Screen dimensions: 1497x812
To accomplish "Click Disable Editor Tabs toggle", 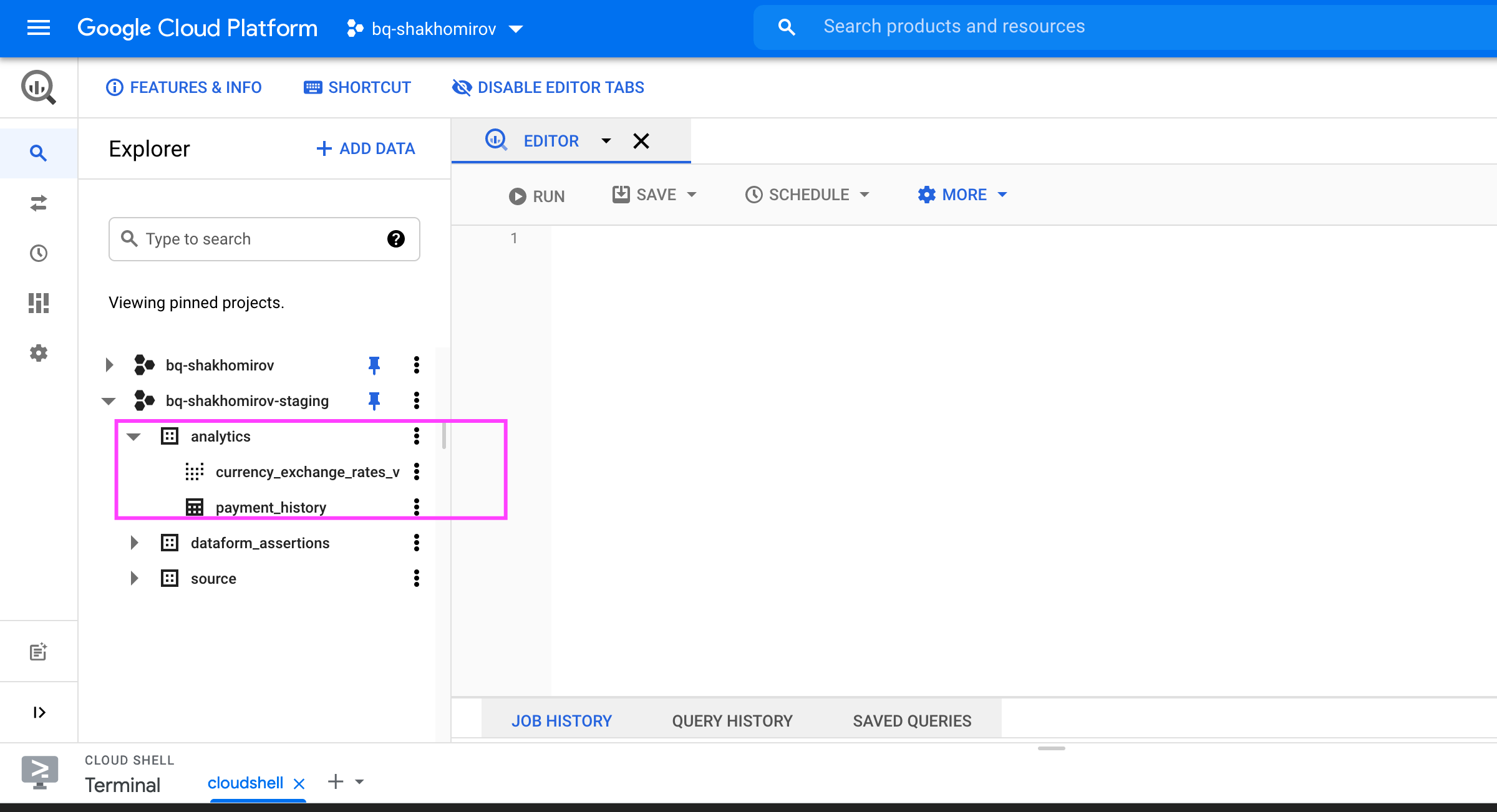I will (x=548, y=87).
